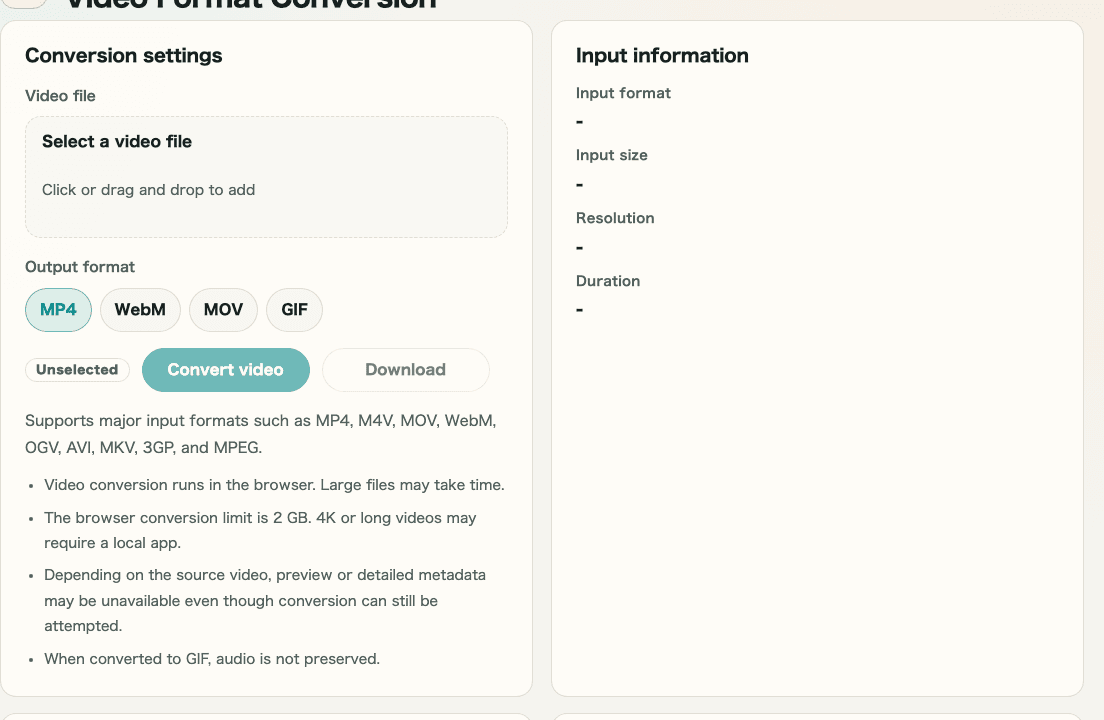1104x720 pixels.
Task: Click the Input format placeholder value
Action: coord(579,121)
